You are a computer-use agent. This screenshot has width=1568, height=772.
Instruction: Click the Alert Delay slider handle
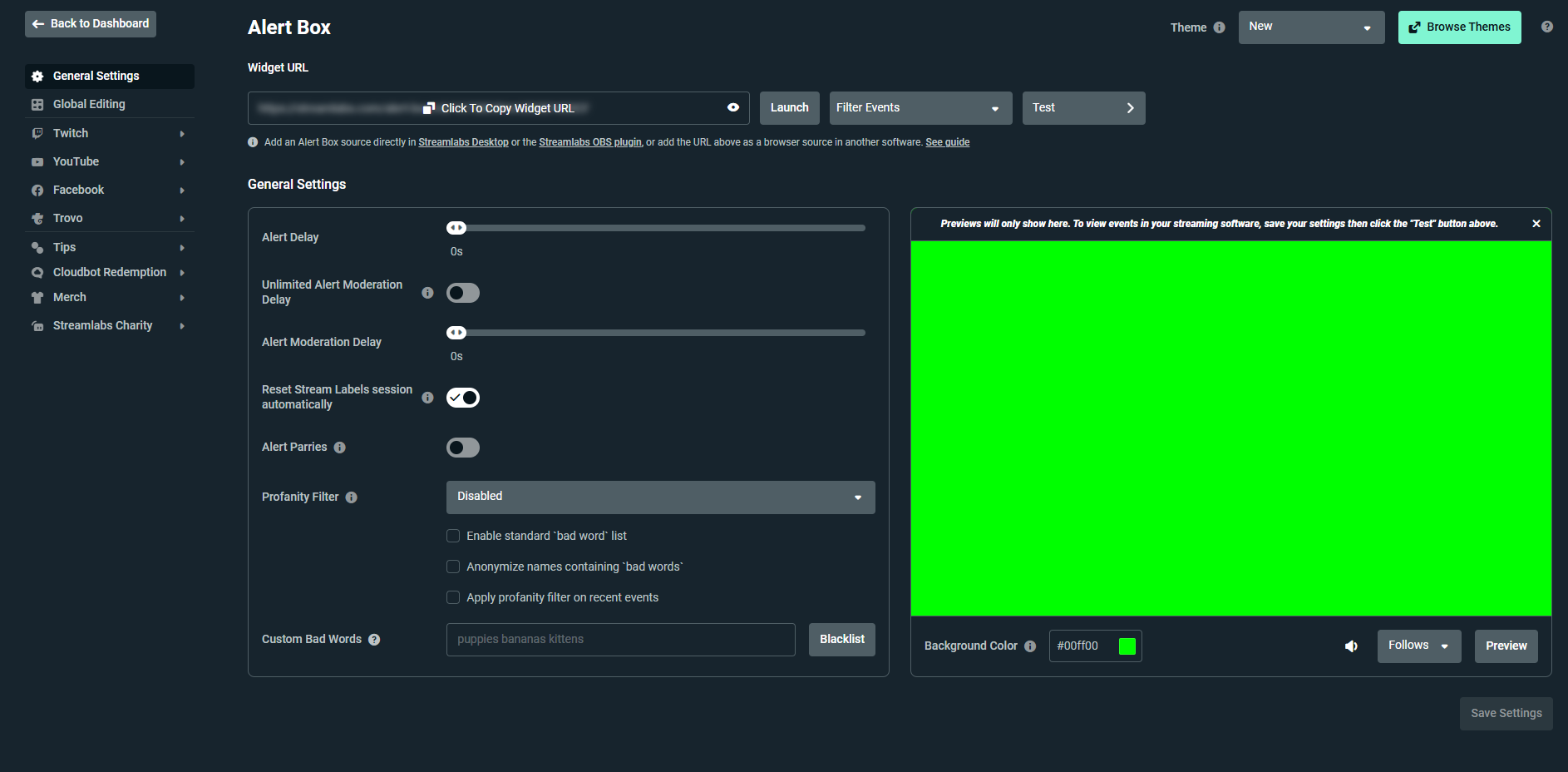pyautogui.click(x=456, y=228)
